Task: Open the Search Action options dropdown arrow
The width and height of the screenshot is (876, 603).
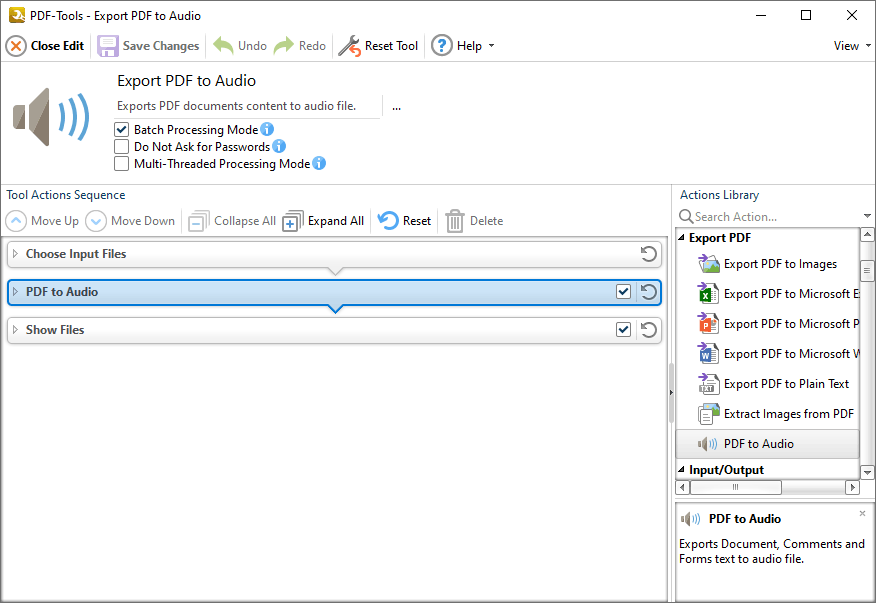Action: click(x=867, y=216)
